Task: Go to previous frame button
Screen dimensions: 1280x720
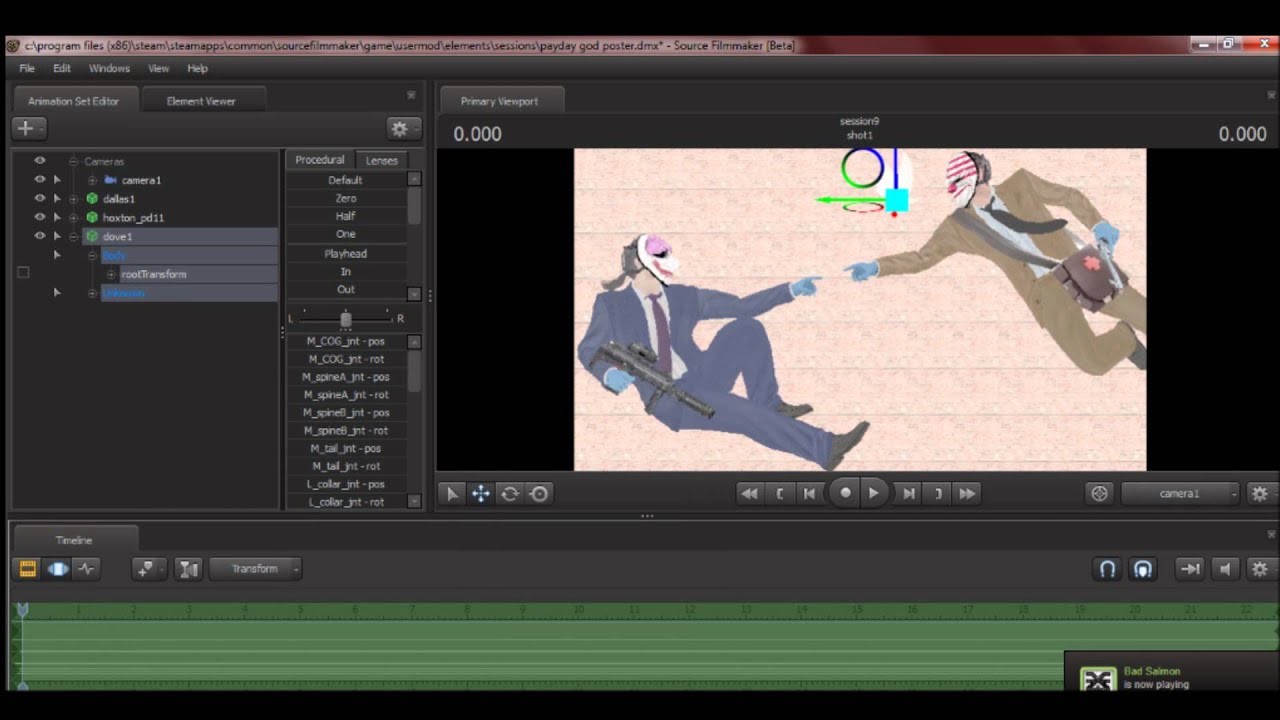Action: point(809,493)
